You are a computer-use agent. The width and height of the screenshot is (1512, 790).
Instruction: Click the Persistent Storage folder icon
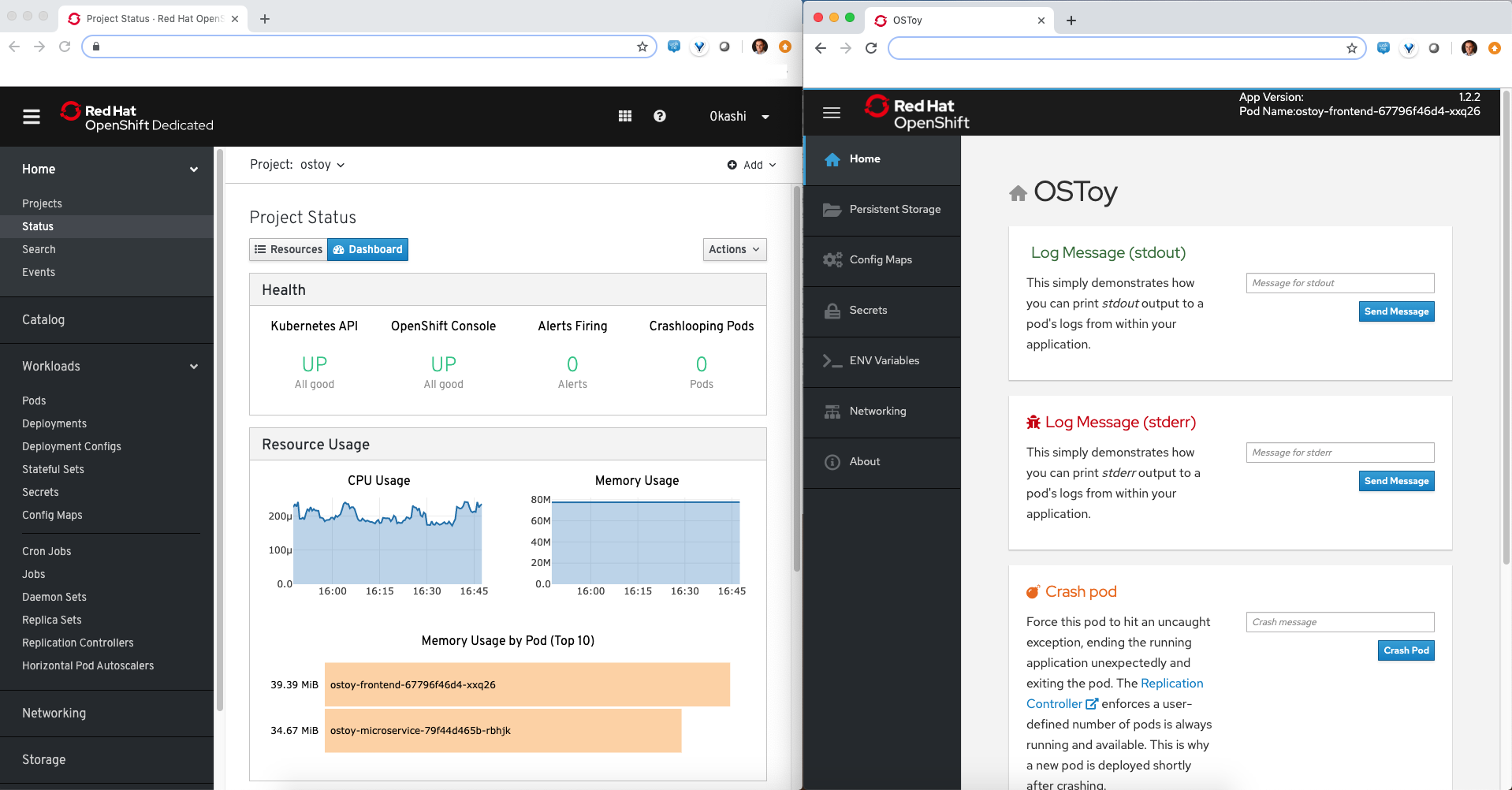pos(832,210)
